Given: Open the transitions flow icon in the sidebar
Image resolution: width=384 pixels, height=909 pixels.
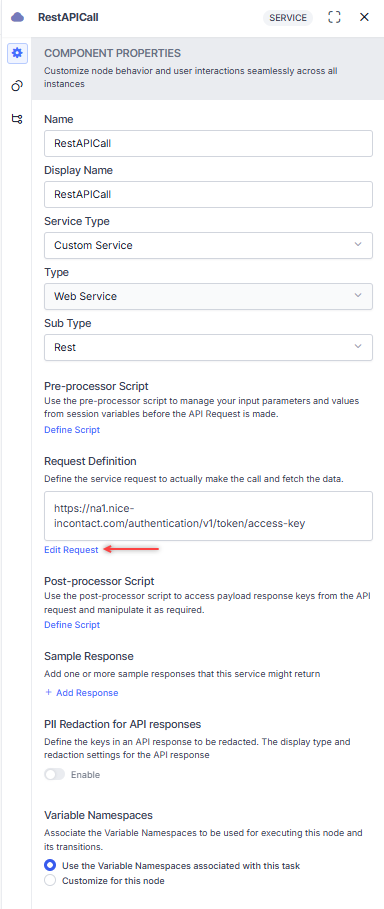Looking at the screenshot, I should (x=17, y=119).
